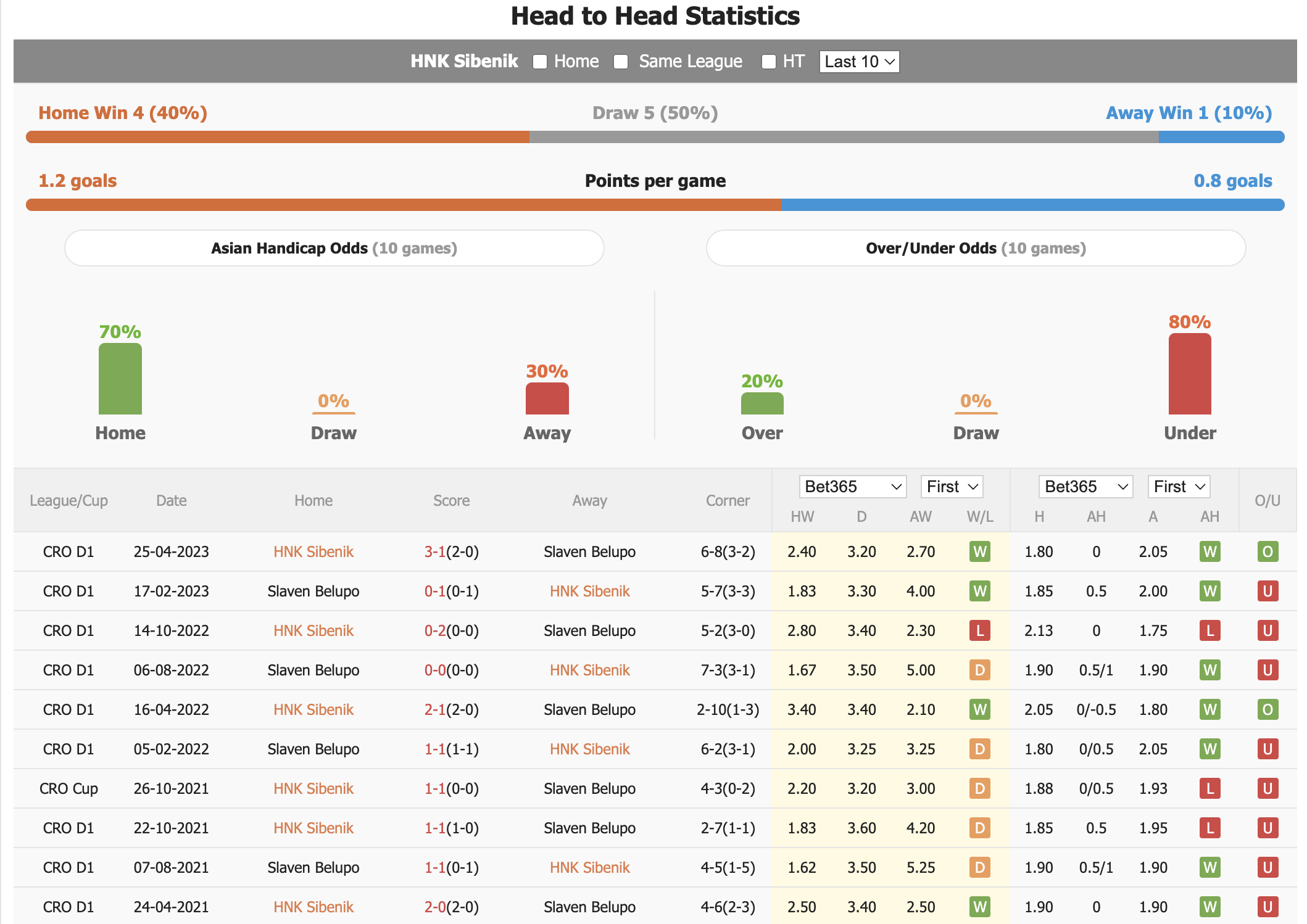The width and height of the screenshot is (1307, 924).
Task: Click the 1.2 goals label
Action: pos(78,181)
